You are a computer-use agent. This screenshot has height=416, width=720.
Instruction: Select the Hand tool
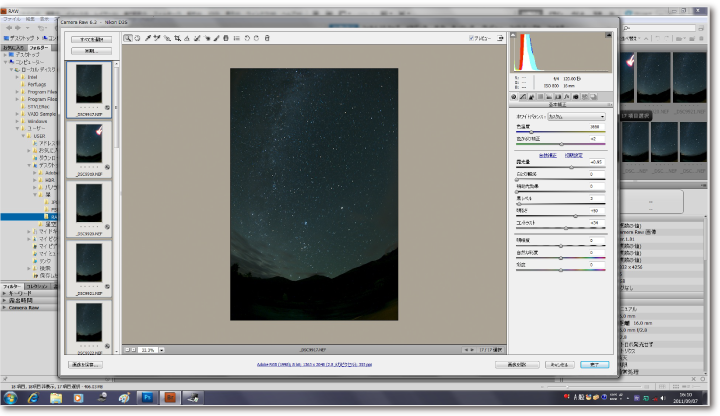coord(137,39)
